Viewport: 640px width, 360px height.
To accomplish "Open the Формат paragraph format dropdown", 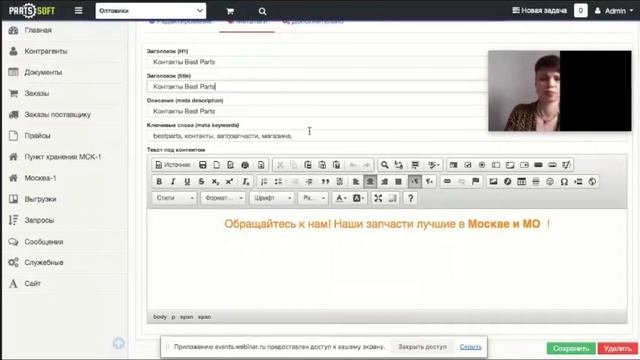I will (x=223, y=198).
